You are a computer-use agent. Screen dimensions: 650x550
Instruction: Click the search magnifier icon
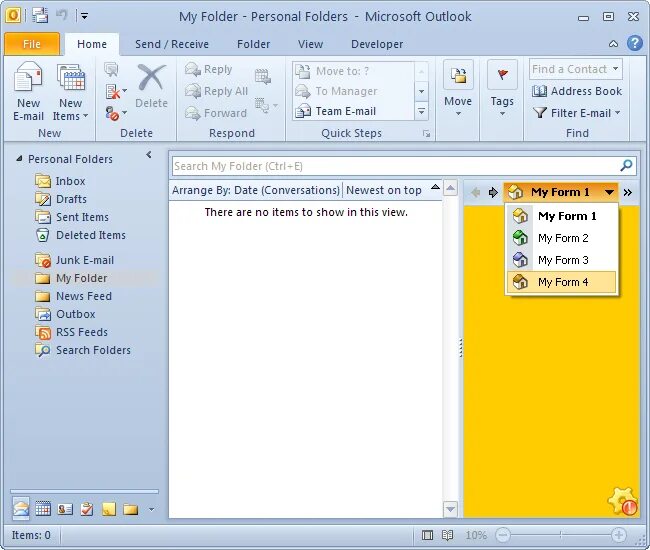pyautogui.click(x=626, y=166)
